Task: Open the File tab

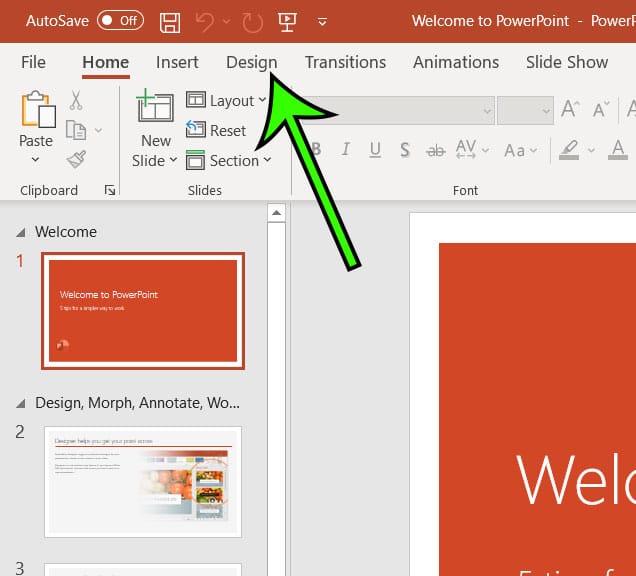Action: (x=33, y=62)
